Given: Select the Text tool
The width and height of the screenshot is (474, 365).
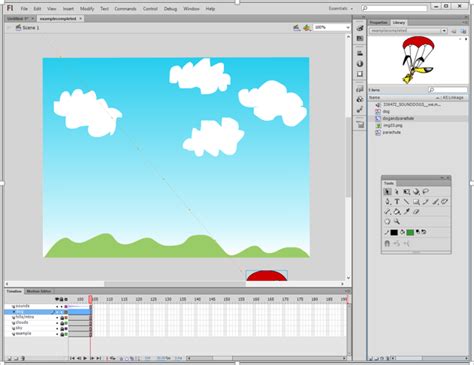Looking at the screenshot, I should (397, 202).
